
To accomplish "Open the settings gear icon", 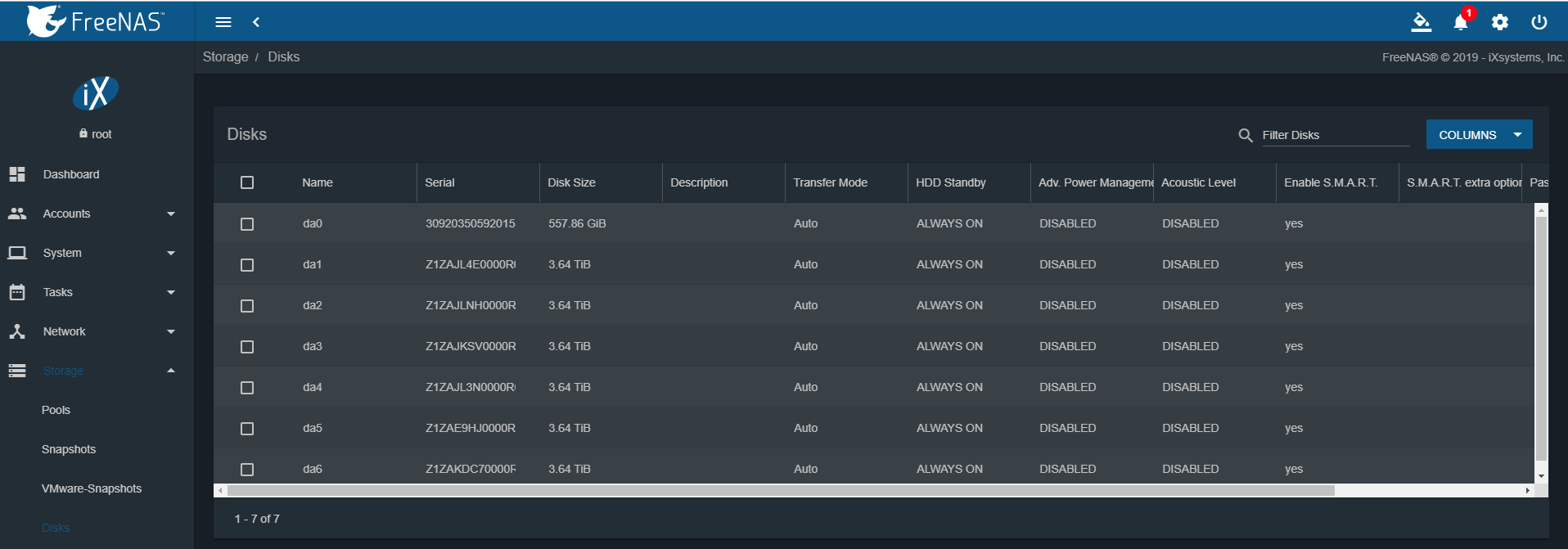I will [x=1500, y=22].
